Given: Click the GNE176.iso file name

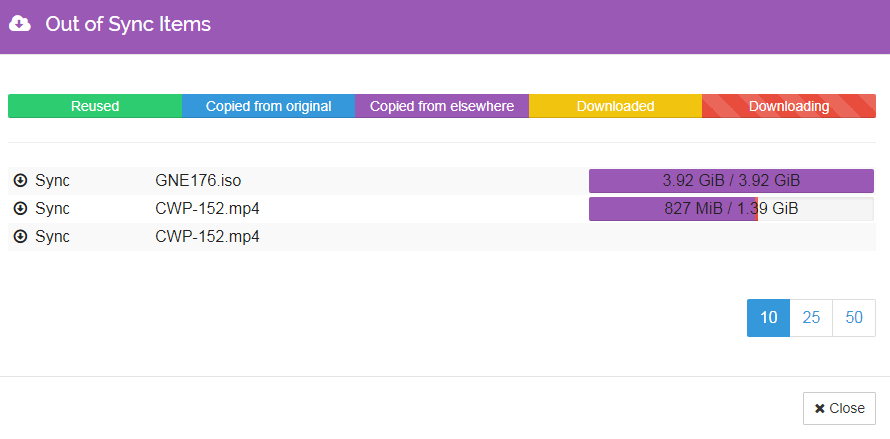Looking at the screenshot, I should (198, 181).
